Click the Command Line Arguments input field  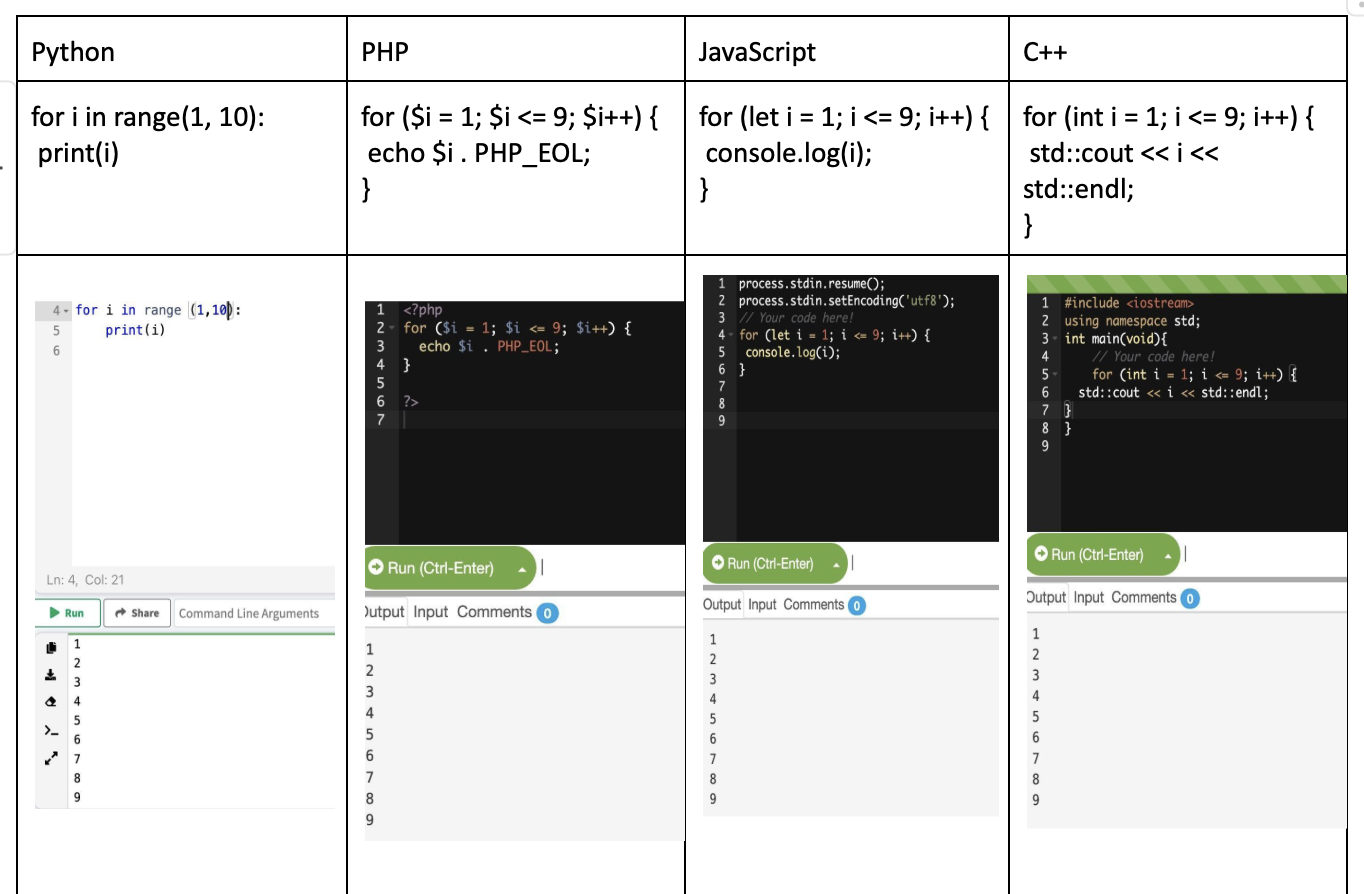(254, 613)
